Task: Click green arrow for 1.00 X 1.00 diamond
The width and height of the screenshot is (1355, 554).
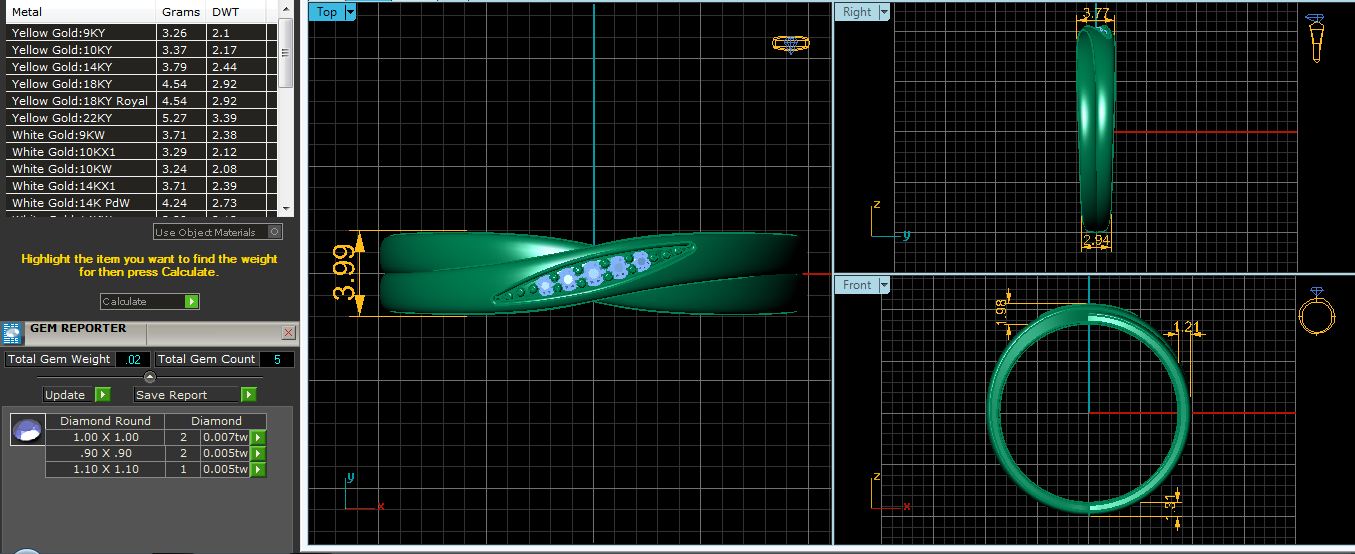Action: 258,438
